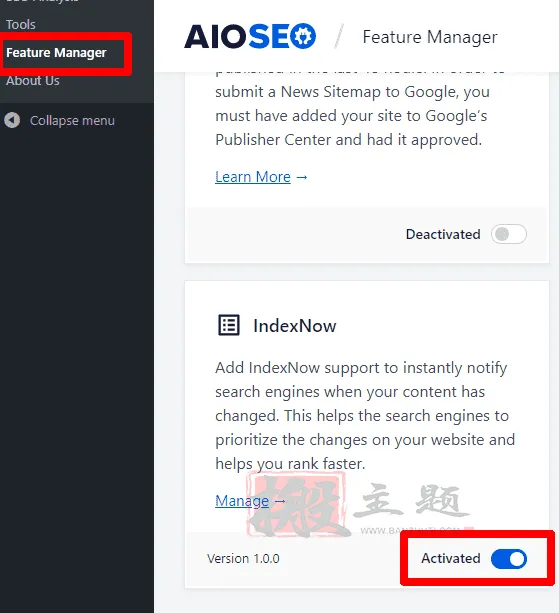Click Collapse menu label
Viewport: 559px width, 613px height.
[72, 120]
